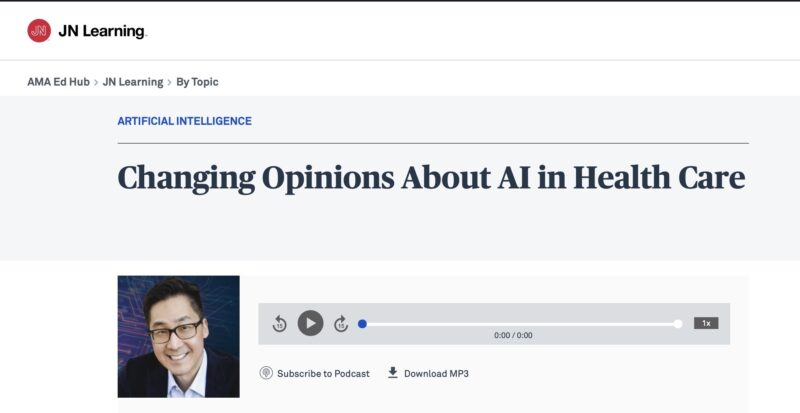Image resolution: width=800 pixels, height=413 pixels.
Task: Change playback speed via 1x button
Action: pyautogui.click(x=706, y=323)
